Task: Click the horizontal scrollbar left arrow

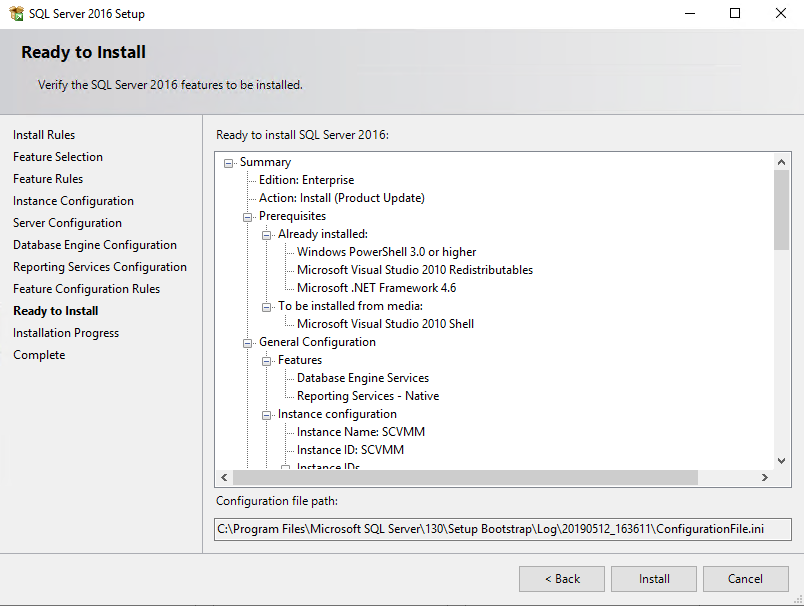Action: pyautogui.click(x=224, y=477)
